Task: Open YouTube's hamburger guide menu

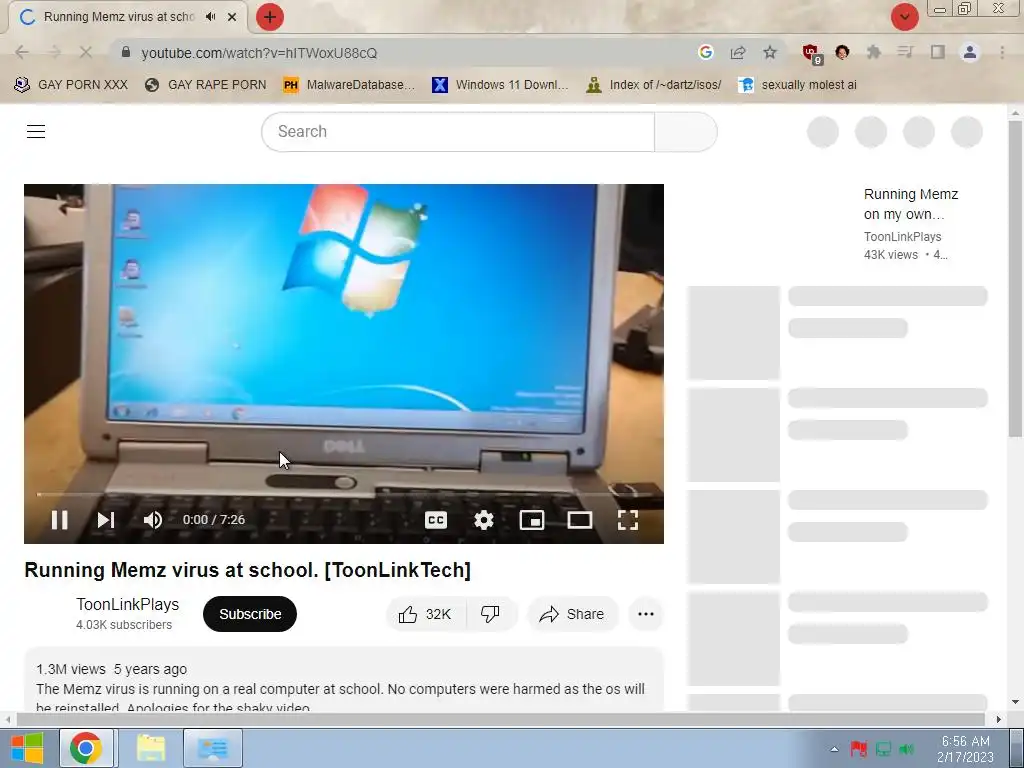Action: coord(36,131)
